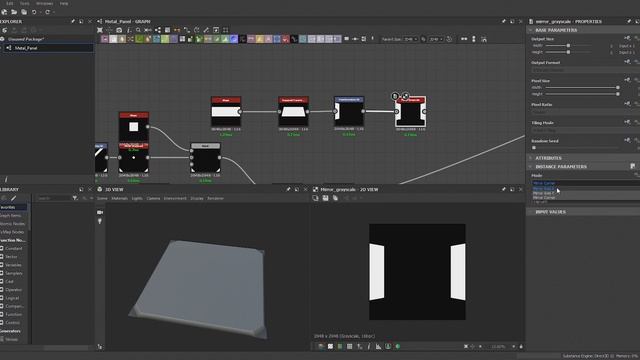Image resolution: width=640 pixels, height=360 pixels.
Task: Select Operator in Library functions
Action: coord(14,290)
